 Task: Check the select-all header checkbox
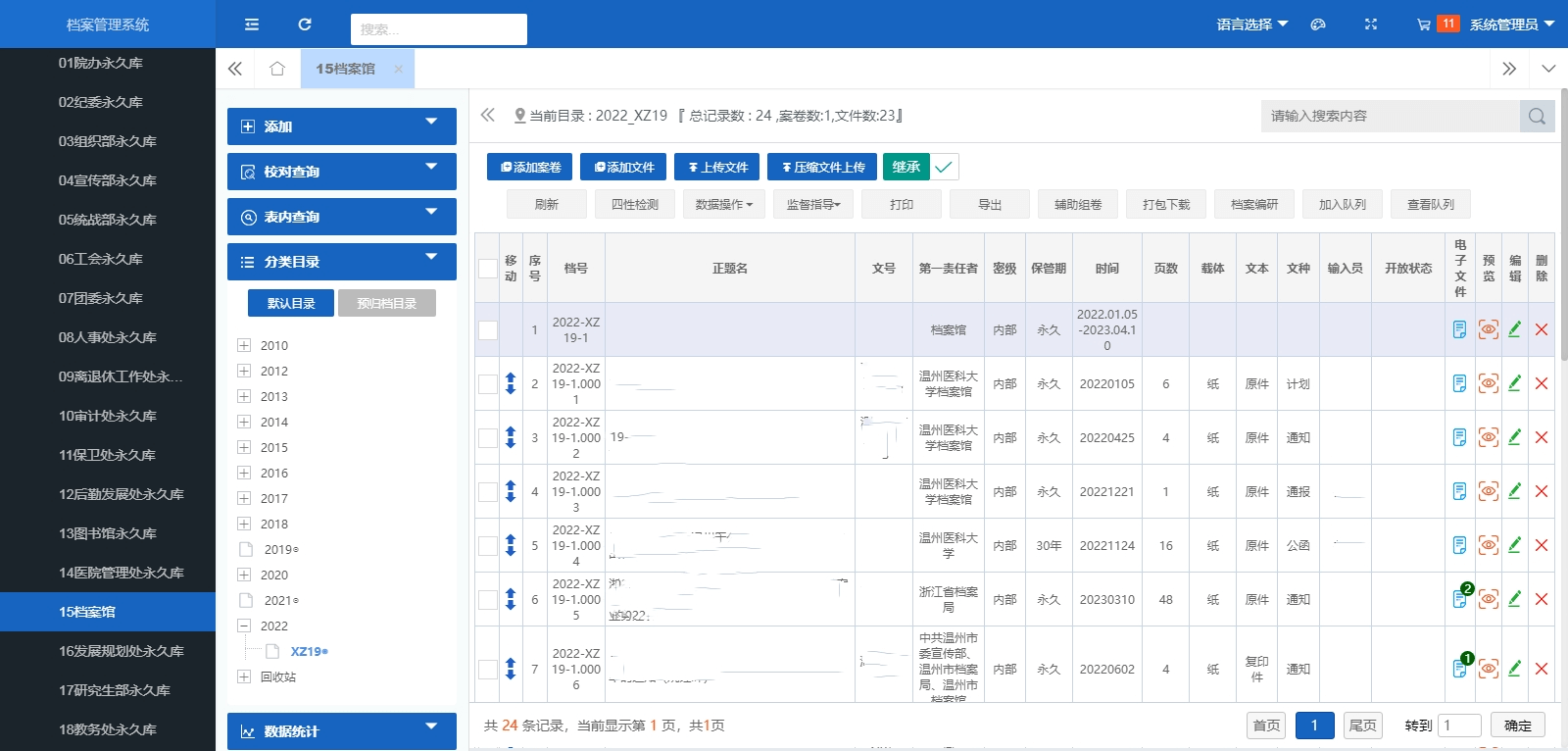click(487, 268)
